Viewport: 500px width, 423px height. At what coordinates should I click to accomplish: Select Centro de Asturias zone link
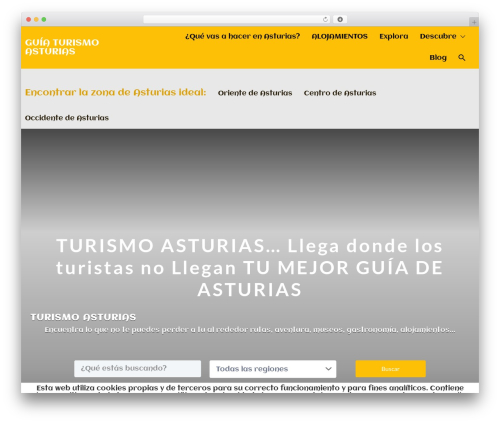(340, 93)
